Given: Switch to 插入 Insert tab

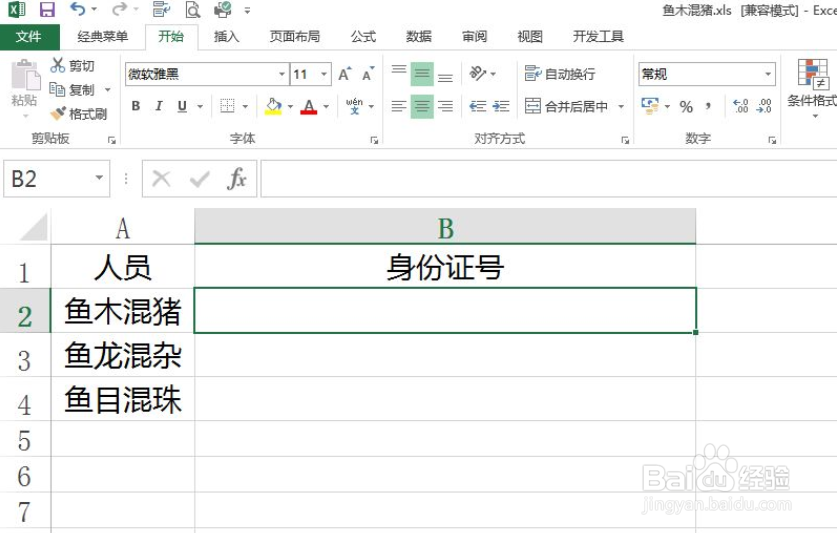Looking at the screenshot, I should tap(226, 36).
